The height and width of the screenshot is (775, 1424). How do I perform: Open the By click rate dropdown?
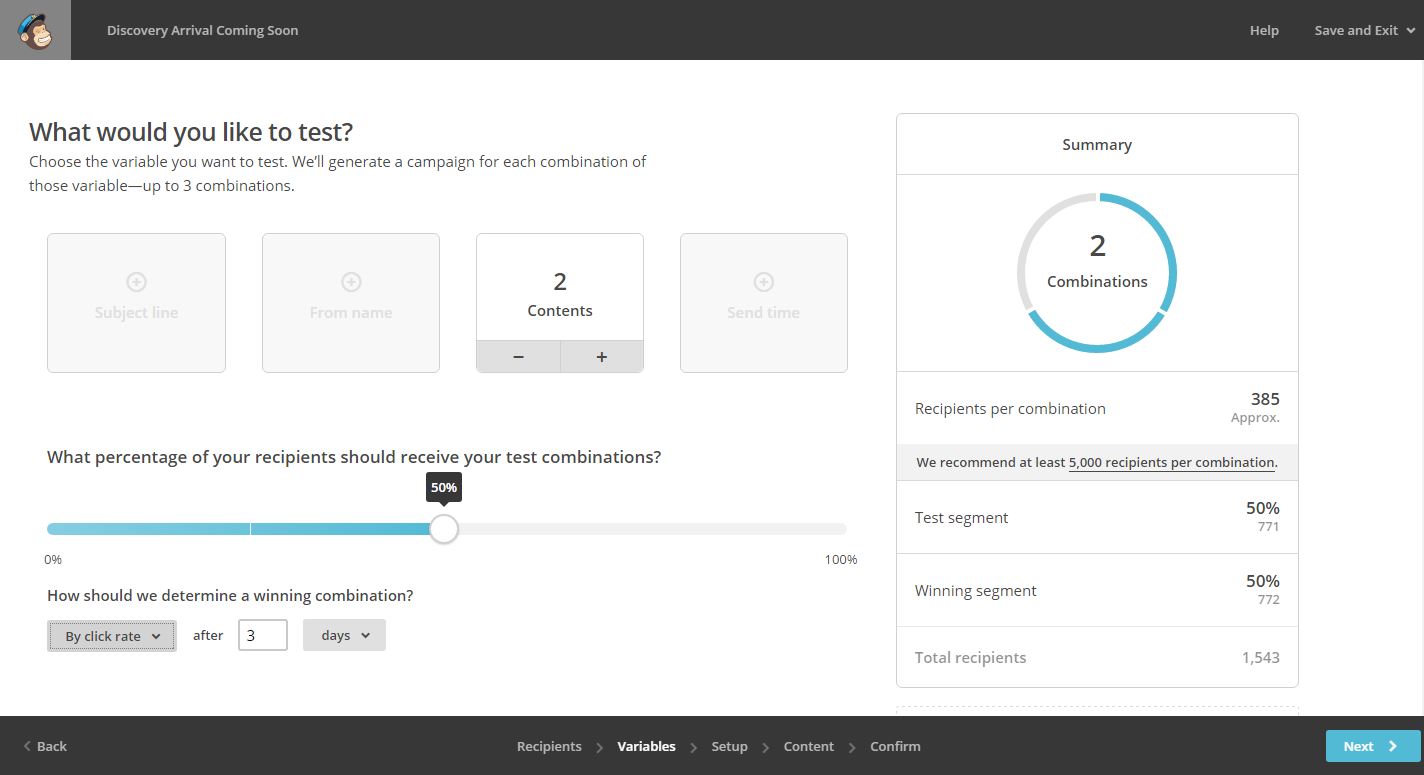coord(112,636)
